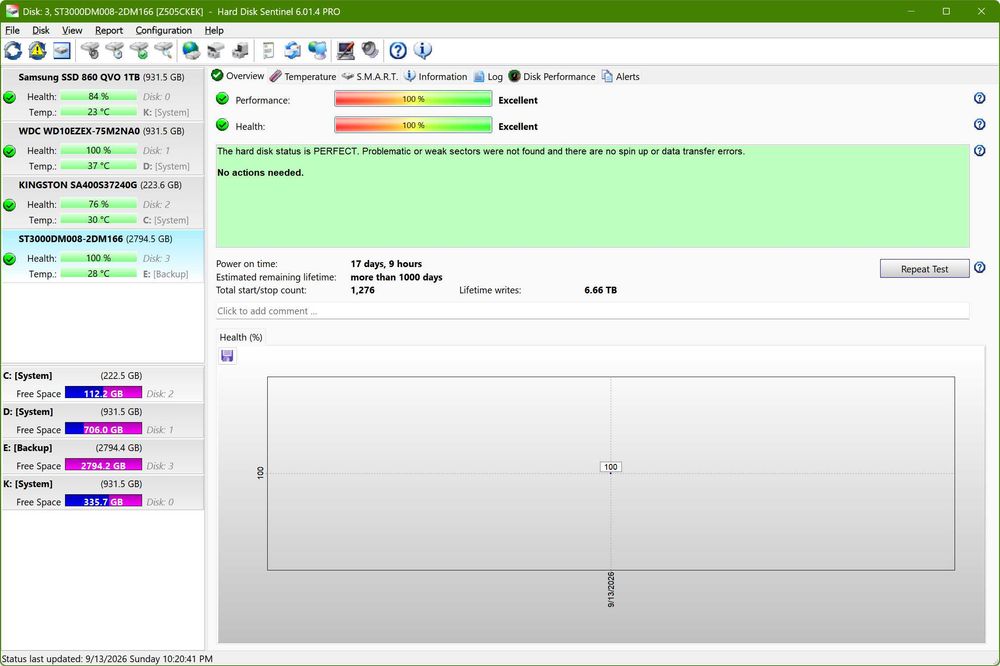Click the help icon beside Health rating
Image resolution: width=1000 pixels, height=666 pixels.
980,124
